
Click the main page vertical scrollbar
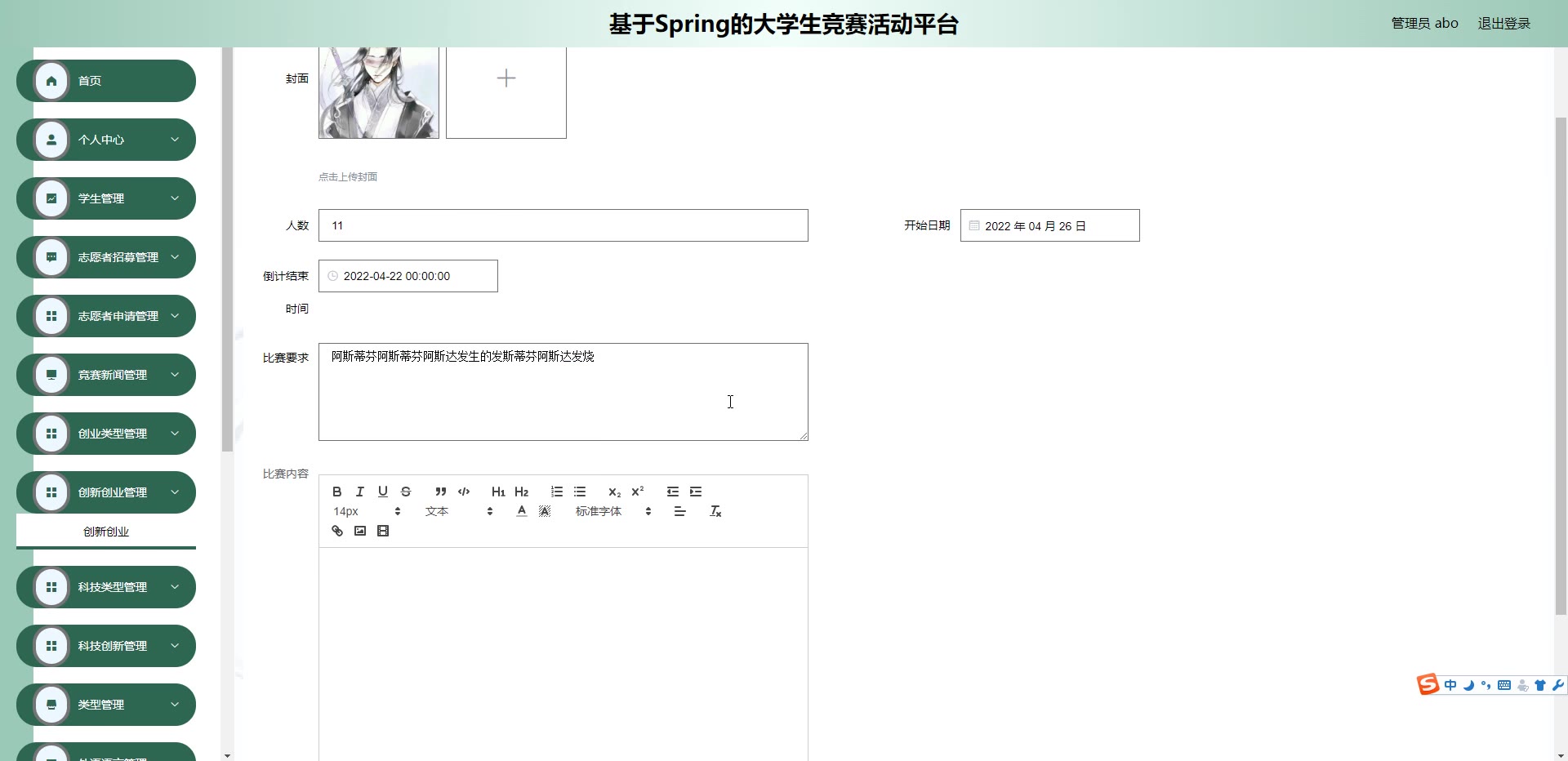pyautogui.click(x=1561, y=365)
